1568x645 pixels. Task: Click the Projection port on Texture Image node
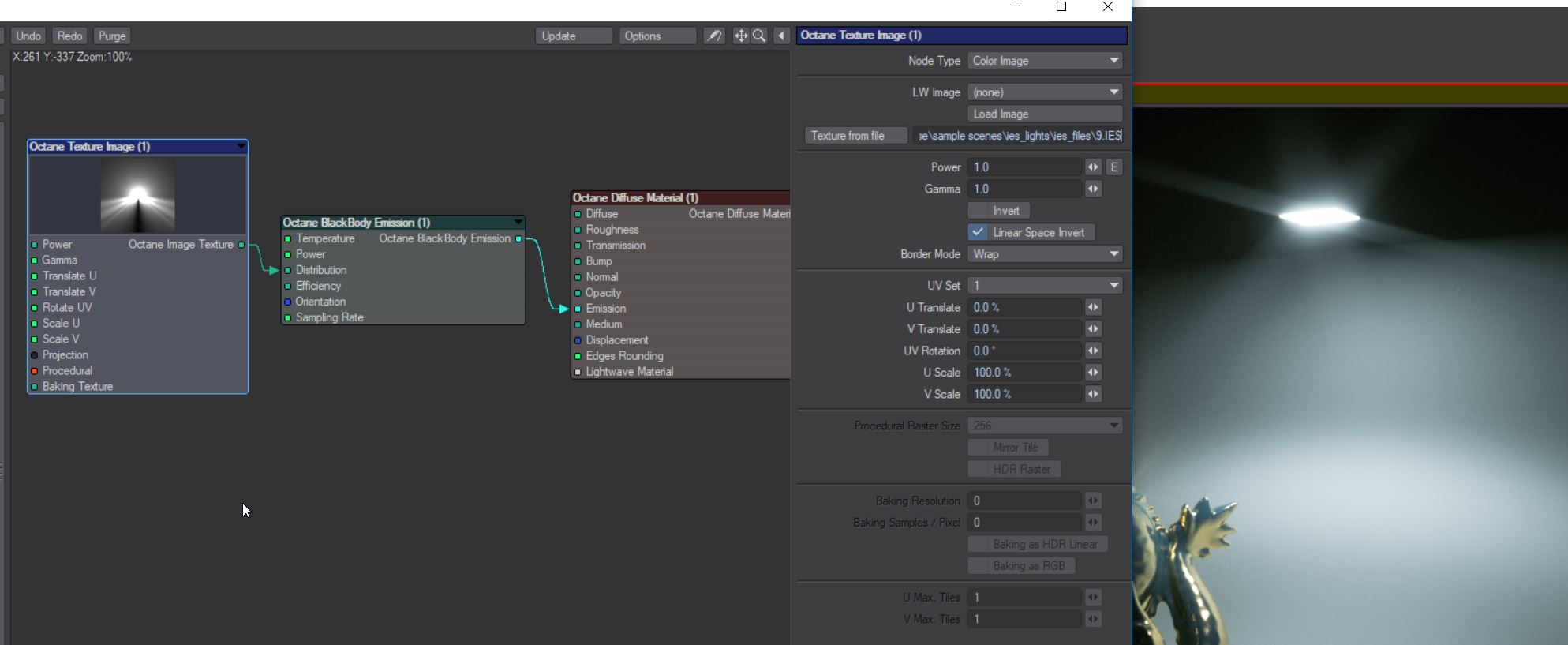34,355
